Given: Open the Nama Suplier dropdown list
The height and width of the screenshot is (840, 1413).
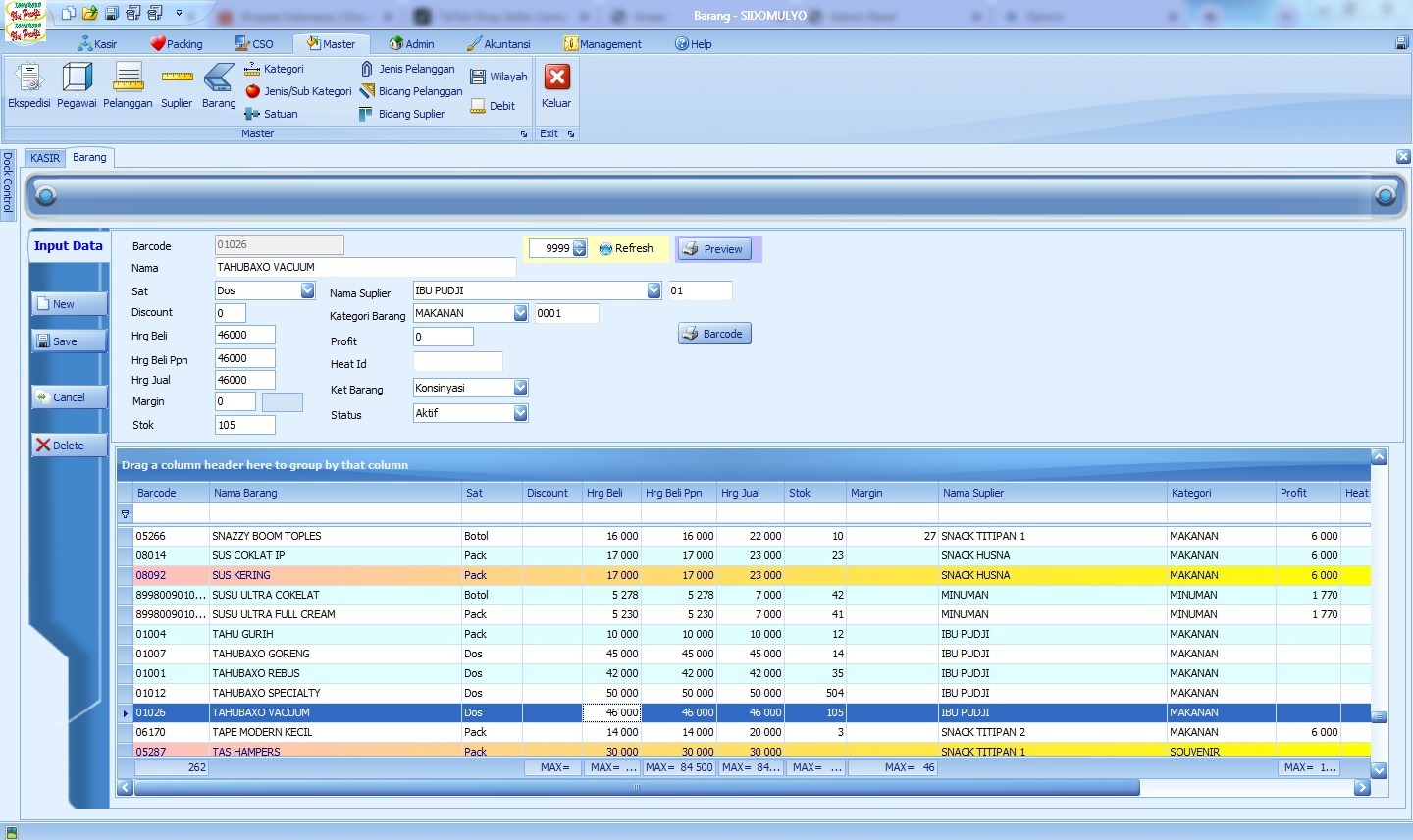Looking at the screenshot, I should (654, 290).
